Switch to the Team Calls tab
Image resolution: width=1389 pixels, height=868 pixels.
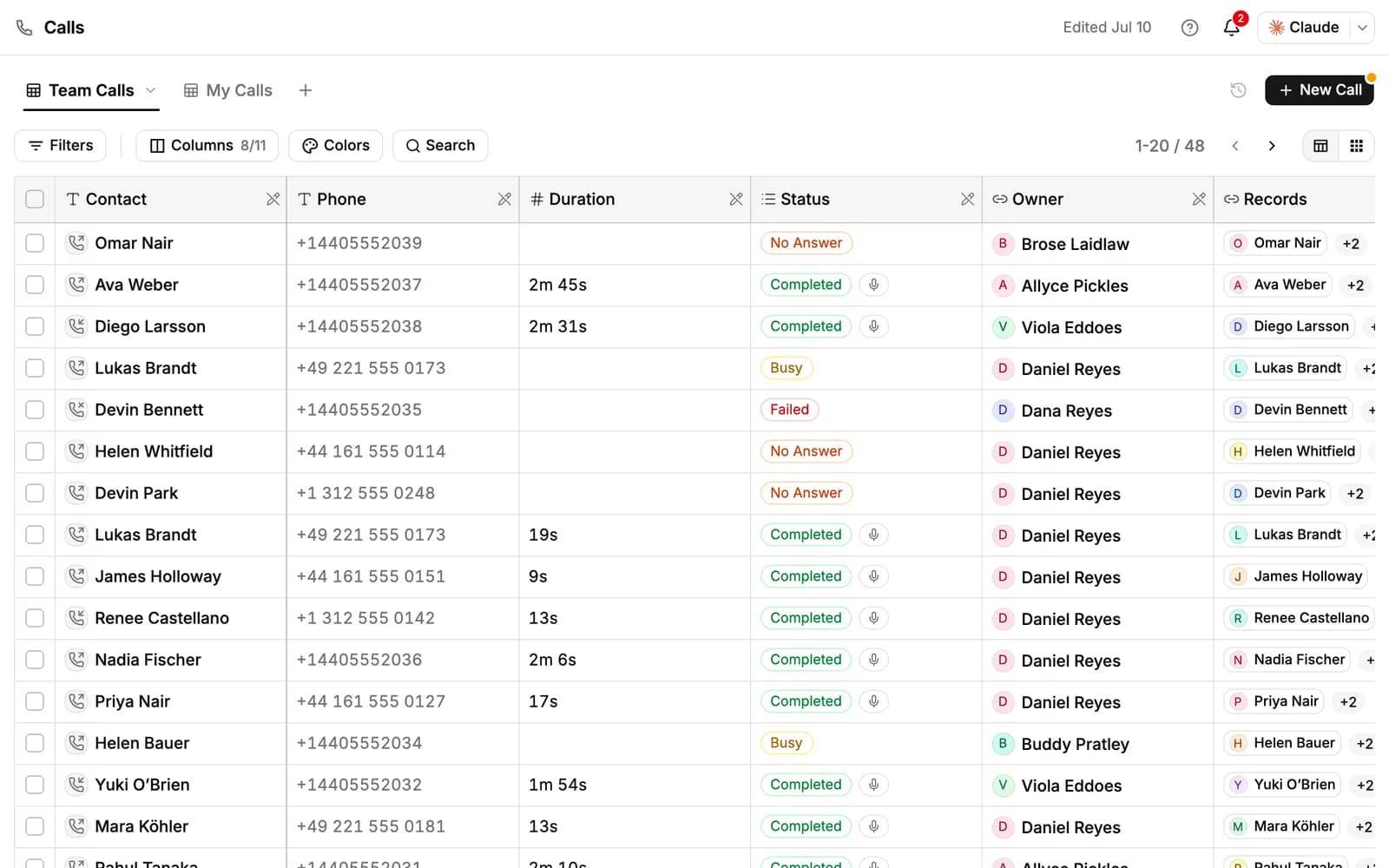(x=91, y=90)
